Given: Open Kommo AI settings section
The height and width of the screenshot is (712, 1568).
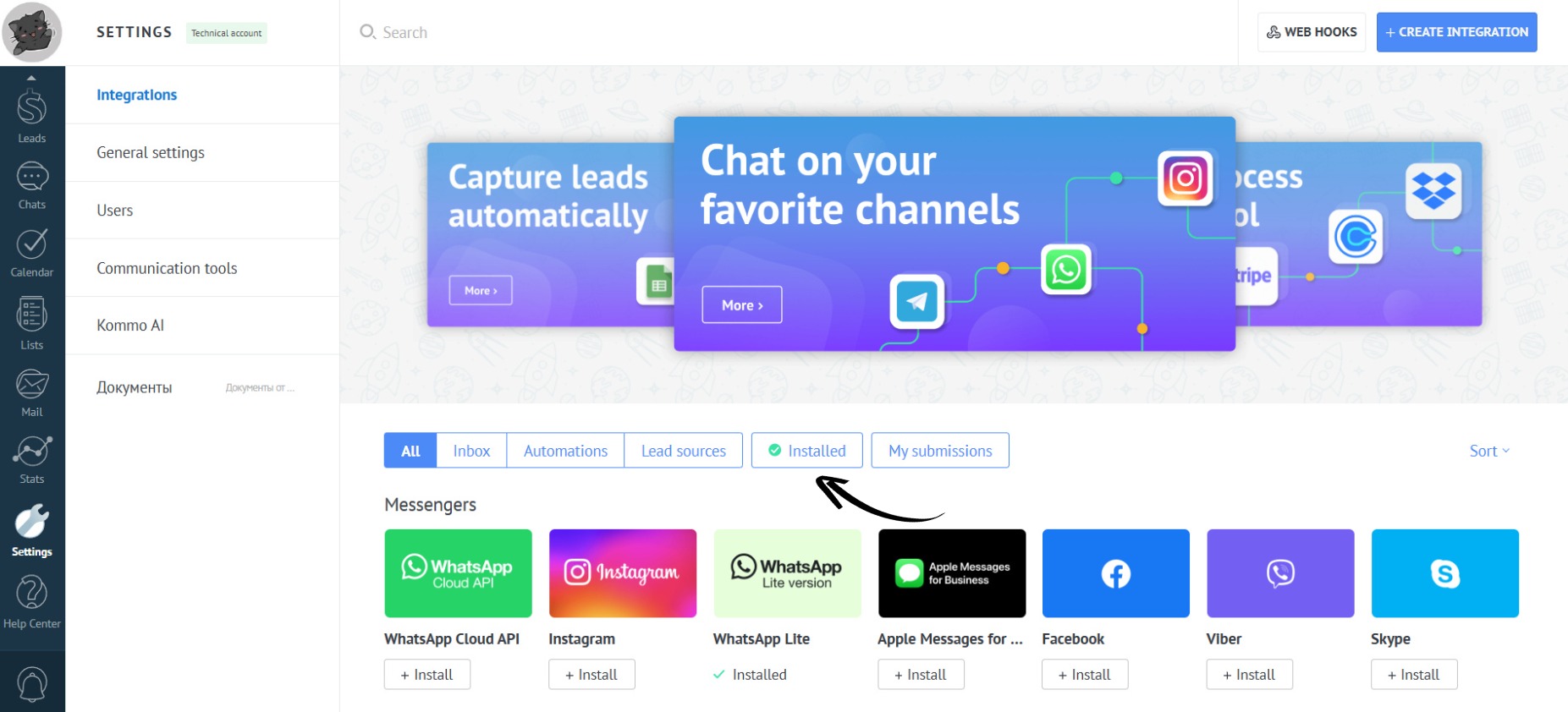Looking at the screenshot, I should pyautogui.click(x=130, y=326).
